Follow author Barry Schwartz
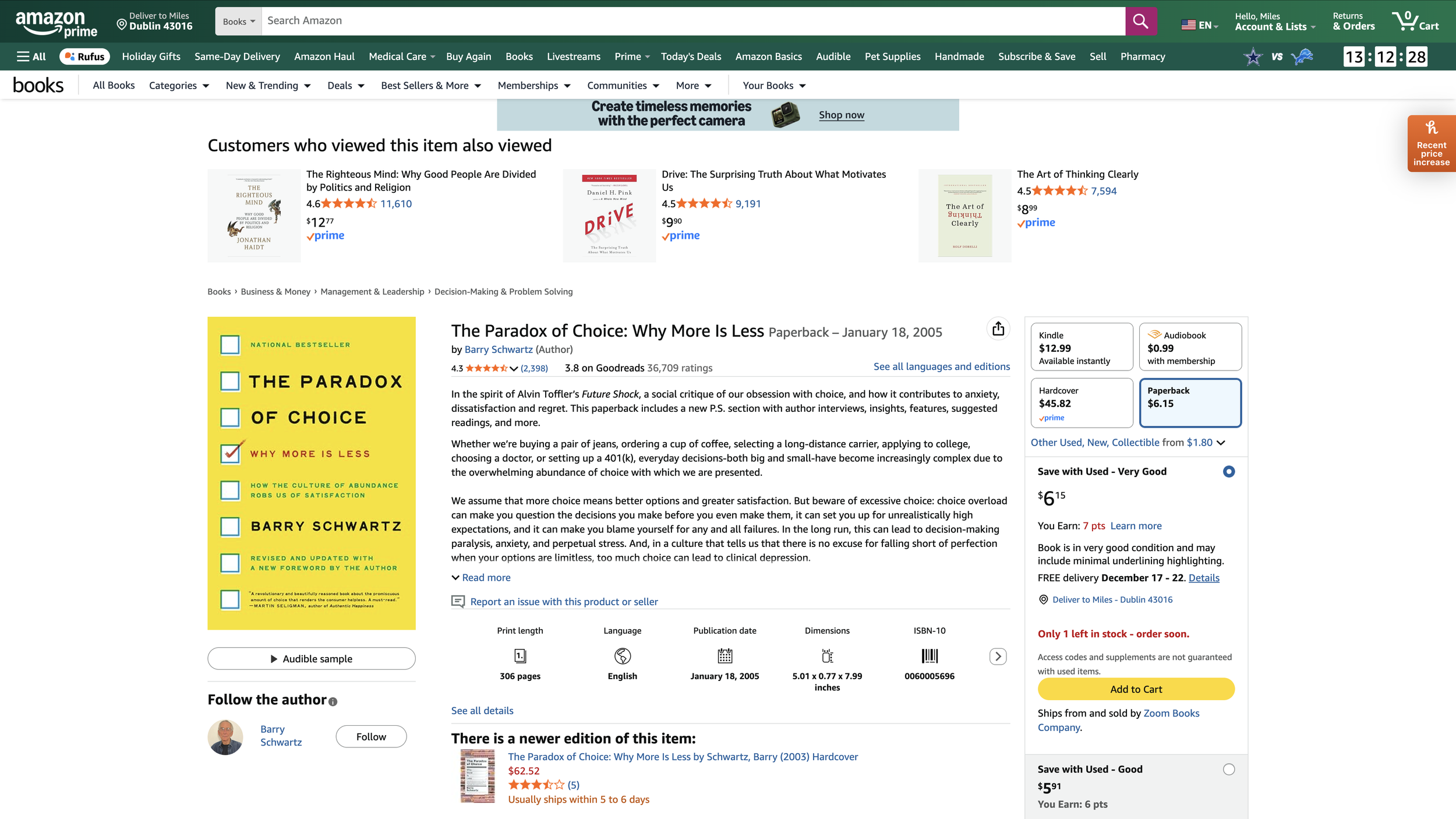 [371, 737]
